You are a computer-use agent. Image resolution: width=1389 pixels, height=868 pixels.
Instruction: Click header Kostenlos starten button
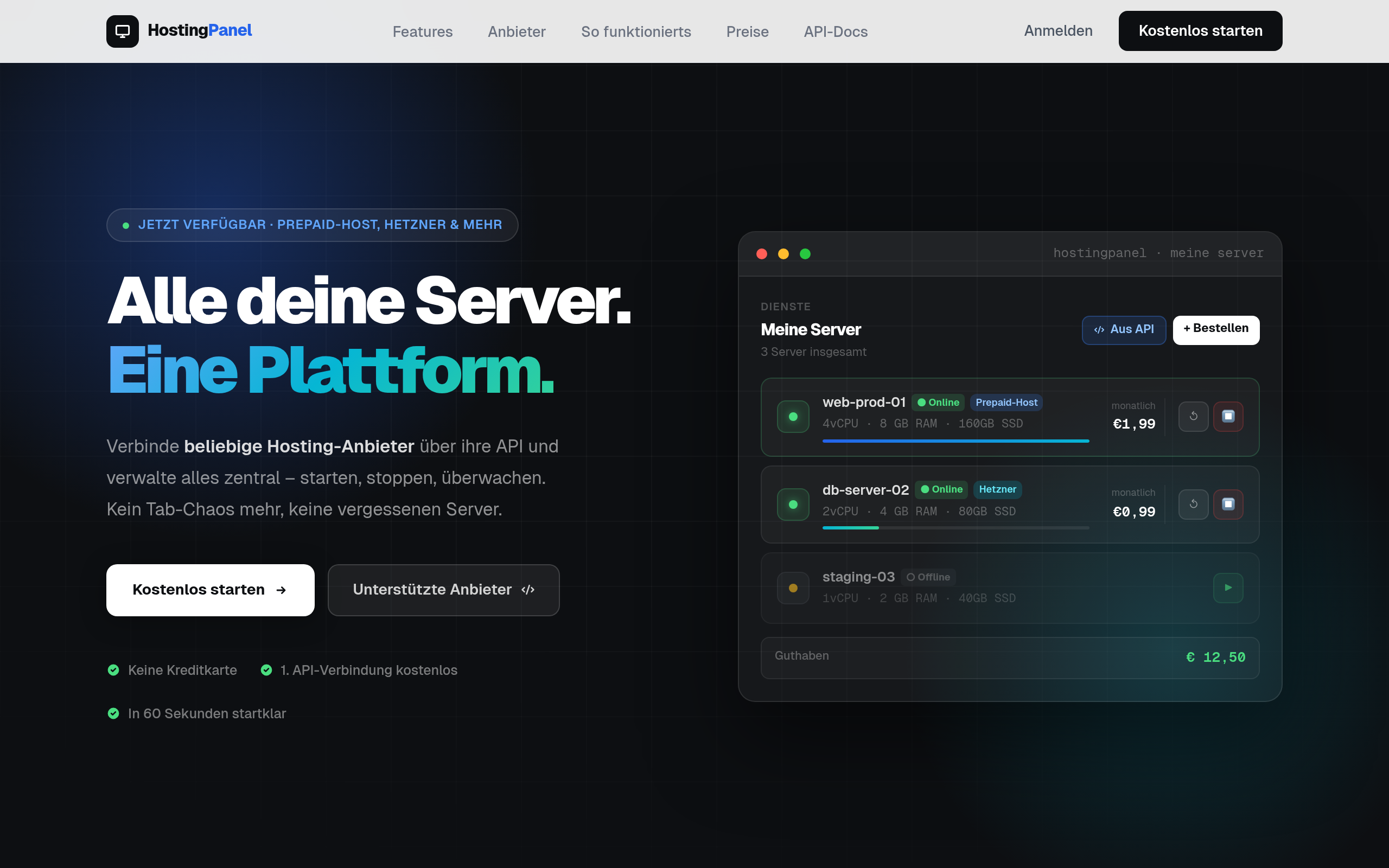(x=1200, y=31)
